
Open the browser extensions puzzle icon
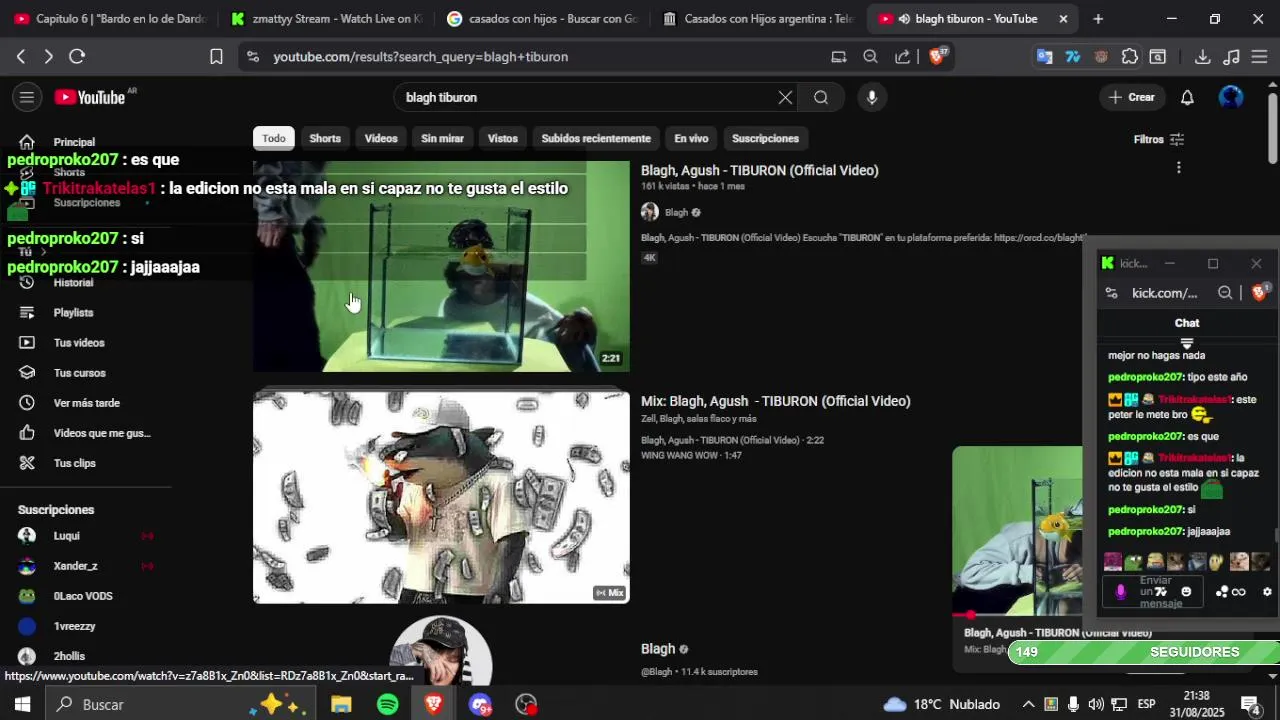(1129, 57)
